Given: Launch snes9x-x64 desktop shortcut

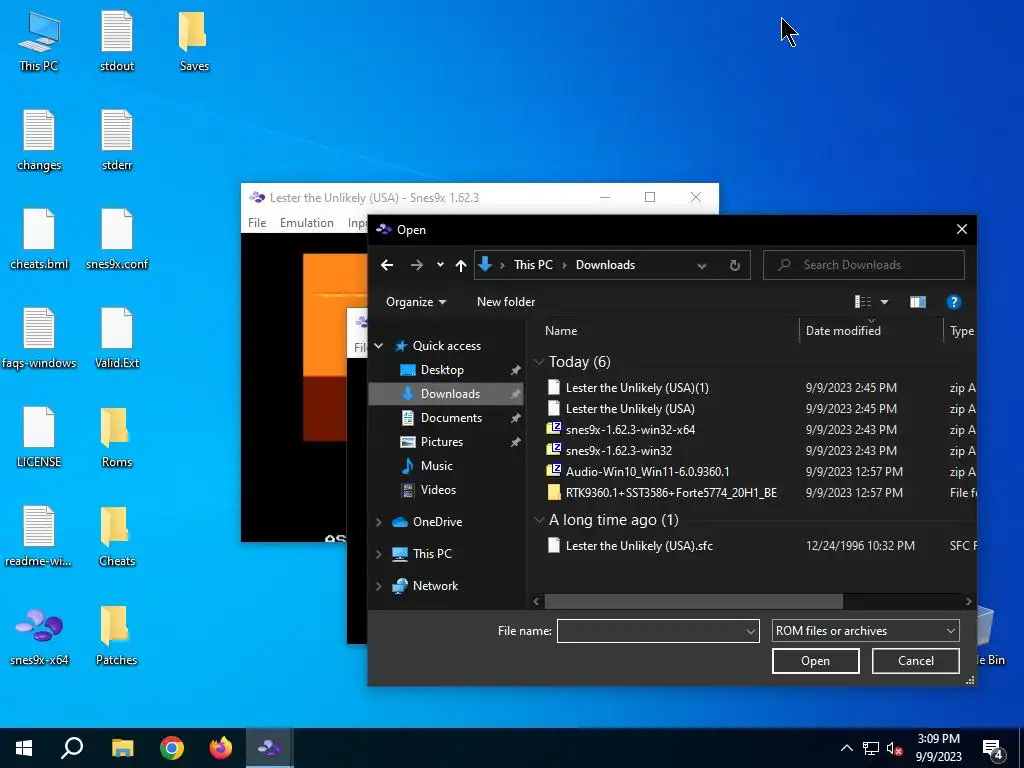Looking at the screenshot, I should point(39,635).
